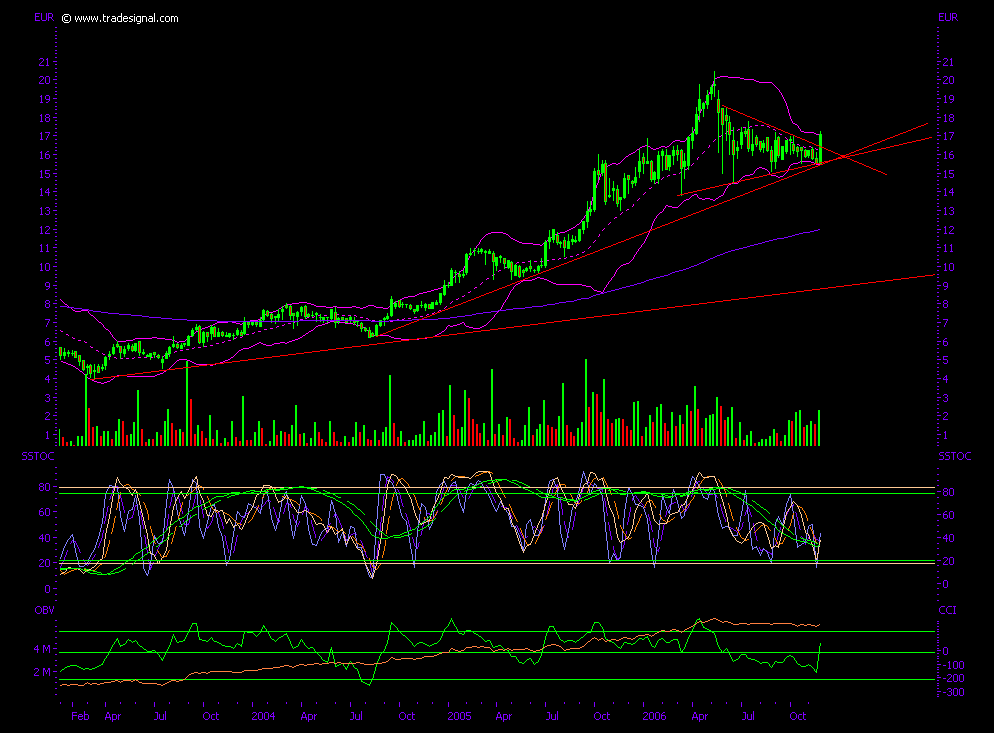Click the EUR label above left price axis

pyautogui.click(x=44, y=18)
